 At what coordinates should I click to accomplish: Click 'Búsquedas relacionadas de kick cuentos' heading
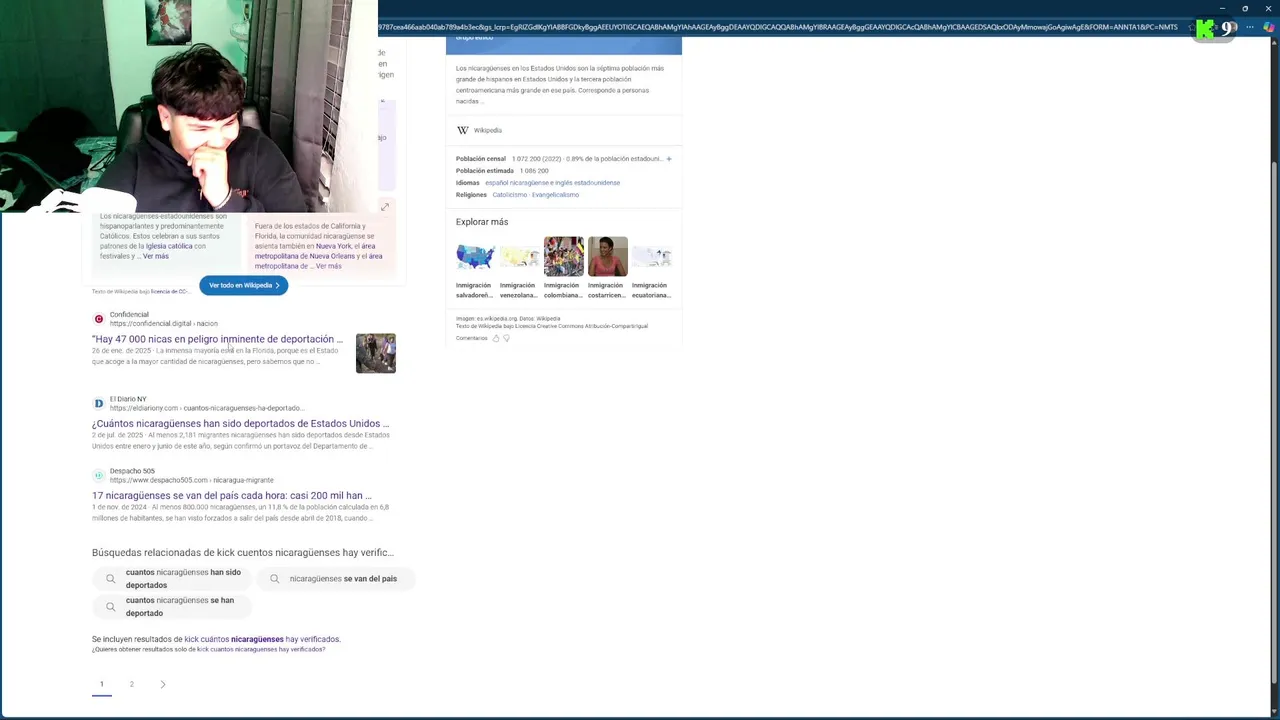[x=243, y=552]
